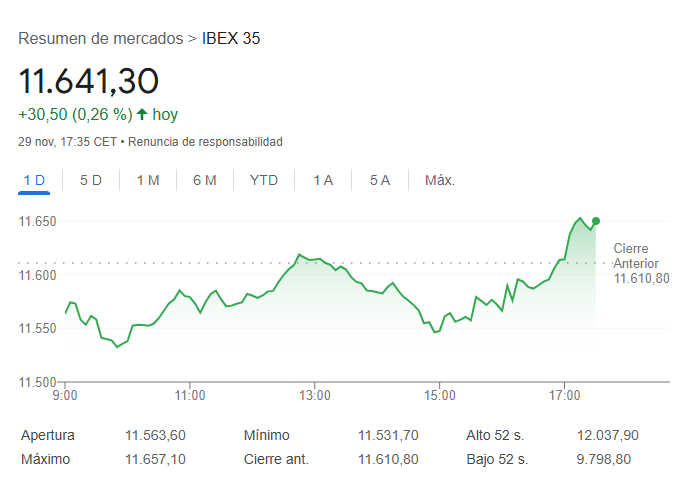This screenshot has width=696, height=486.
Task: Switch to the 6 M tab
Action: pos(205,180)
